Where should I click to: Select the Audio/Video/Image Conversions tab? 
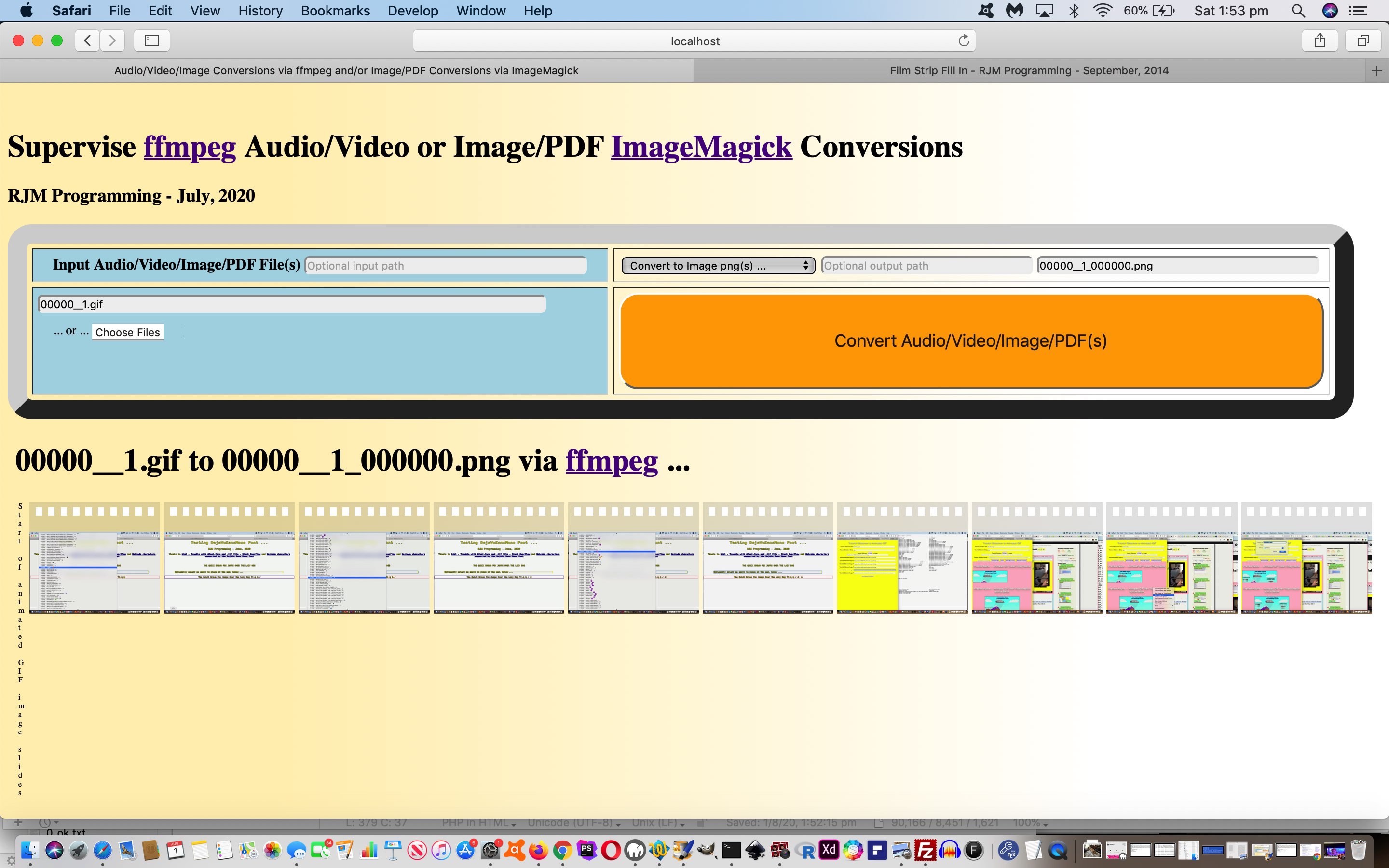346,70
